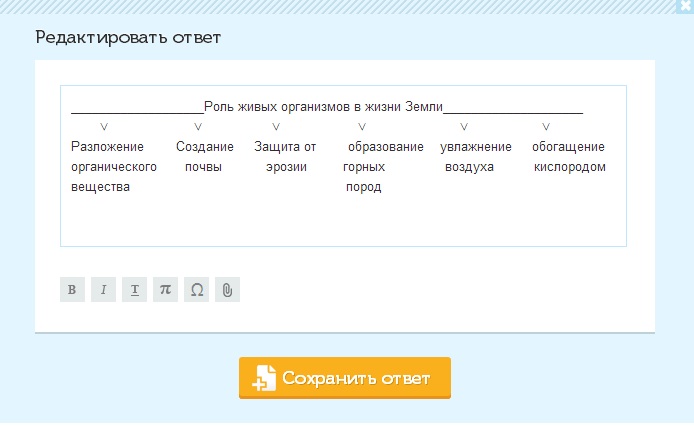Toggle italic formatting (I icon)
The height and width of the screenshot is (426, 694).
(x=103, y=290)
